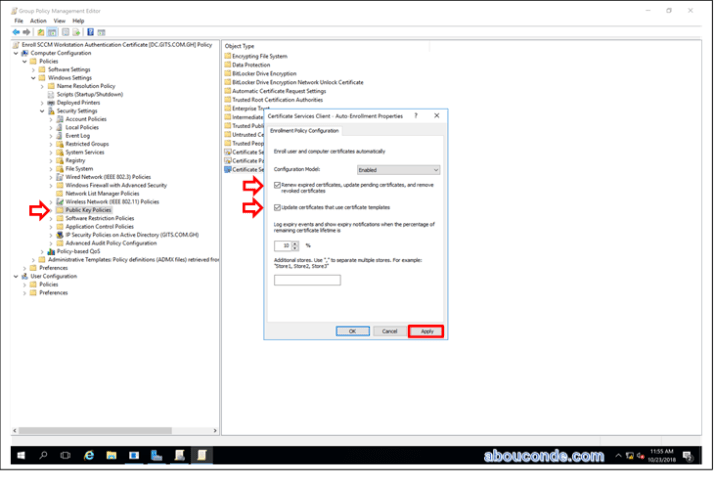Click the Apply button
This screenshot has height=484, width=714.
pos(427,331)
